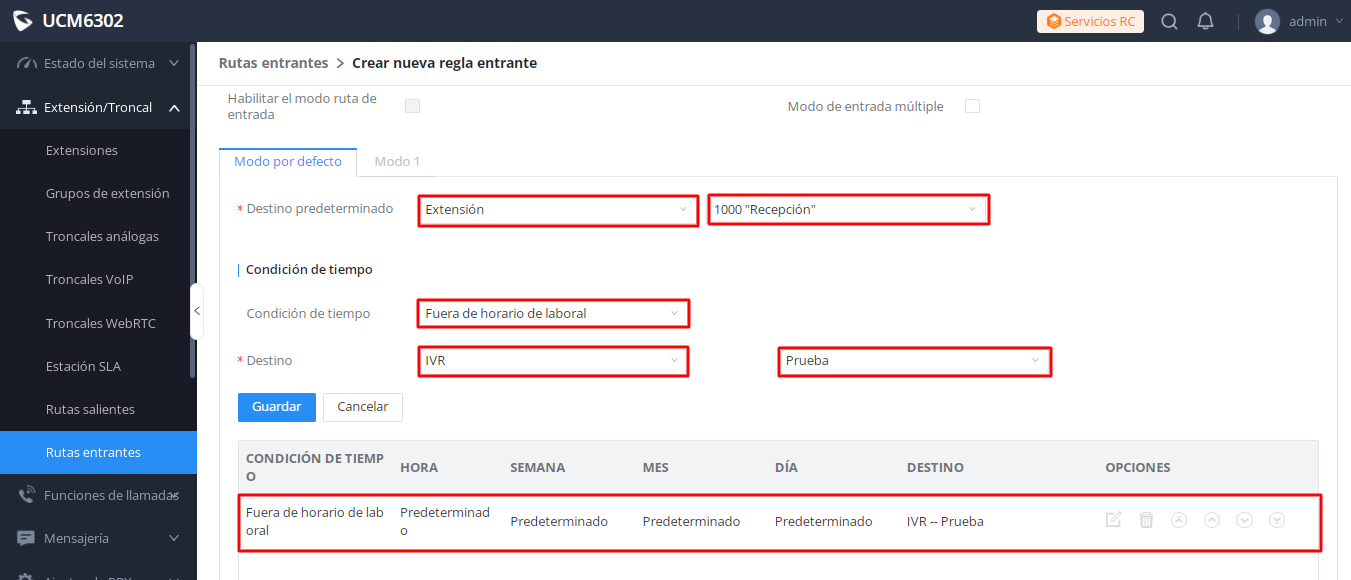The width and height of the screenshot is (1351, 580).
Task: Open the Destino predeterminado Extensión dropdown
Action: click(x=558, y=210)
